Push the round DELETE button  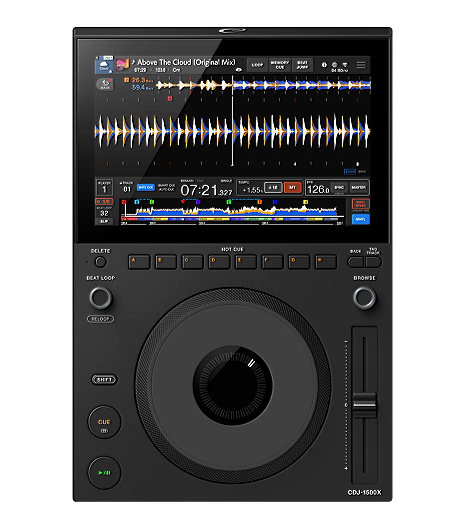(100, 262)
